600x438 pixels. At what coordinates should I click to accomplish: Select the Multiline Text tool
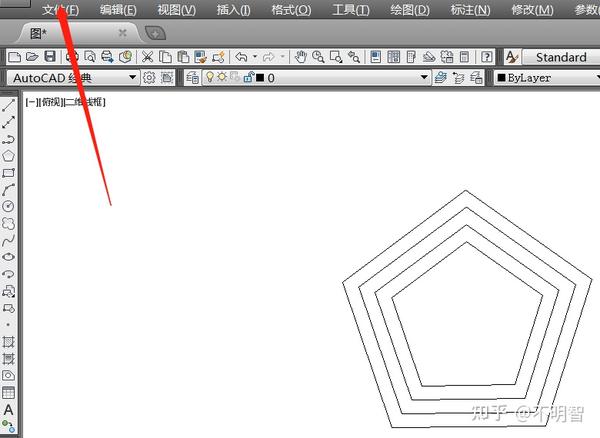8,410
